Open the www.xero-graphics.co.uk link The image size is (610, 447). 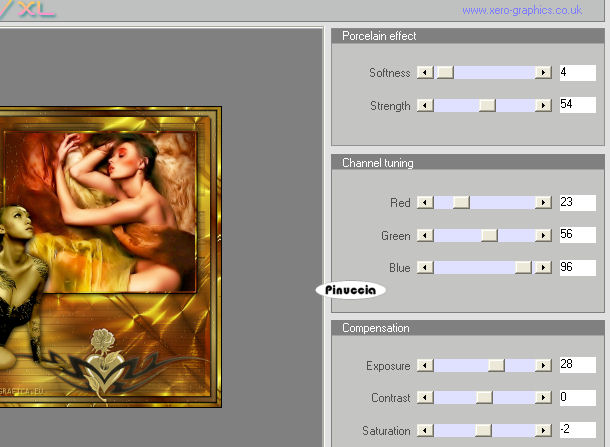522,10
